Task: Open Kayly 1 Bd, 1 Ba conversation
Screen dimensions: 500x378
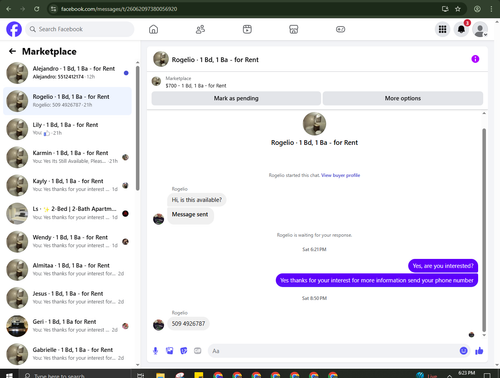Action: pos(67,185)
